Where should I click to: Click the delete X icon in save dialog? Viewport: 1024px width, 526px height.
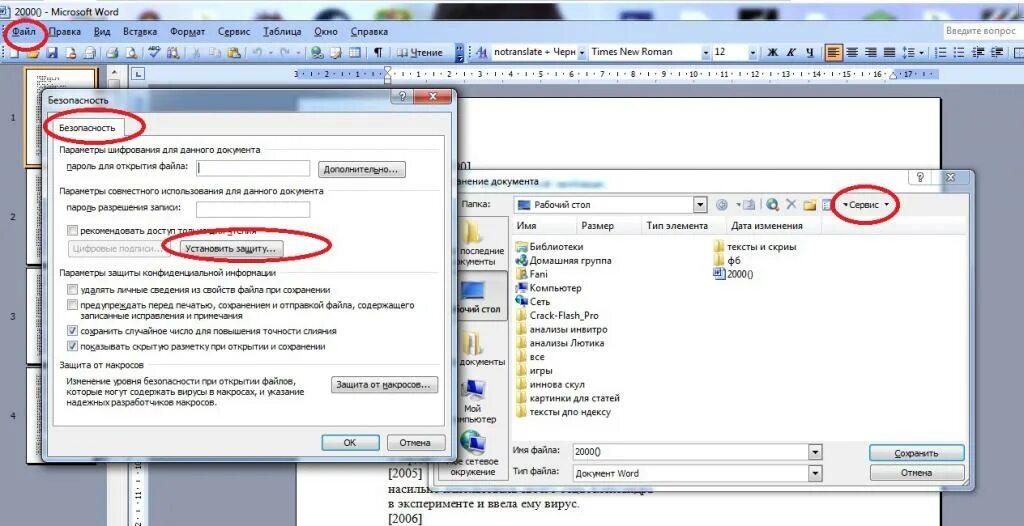791,205
